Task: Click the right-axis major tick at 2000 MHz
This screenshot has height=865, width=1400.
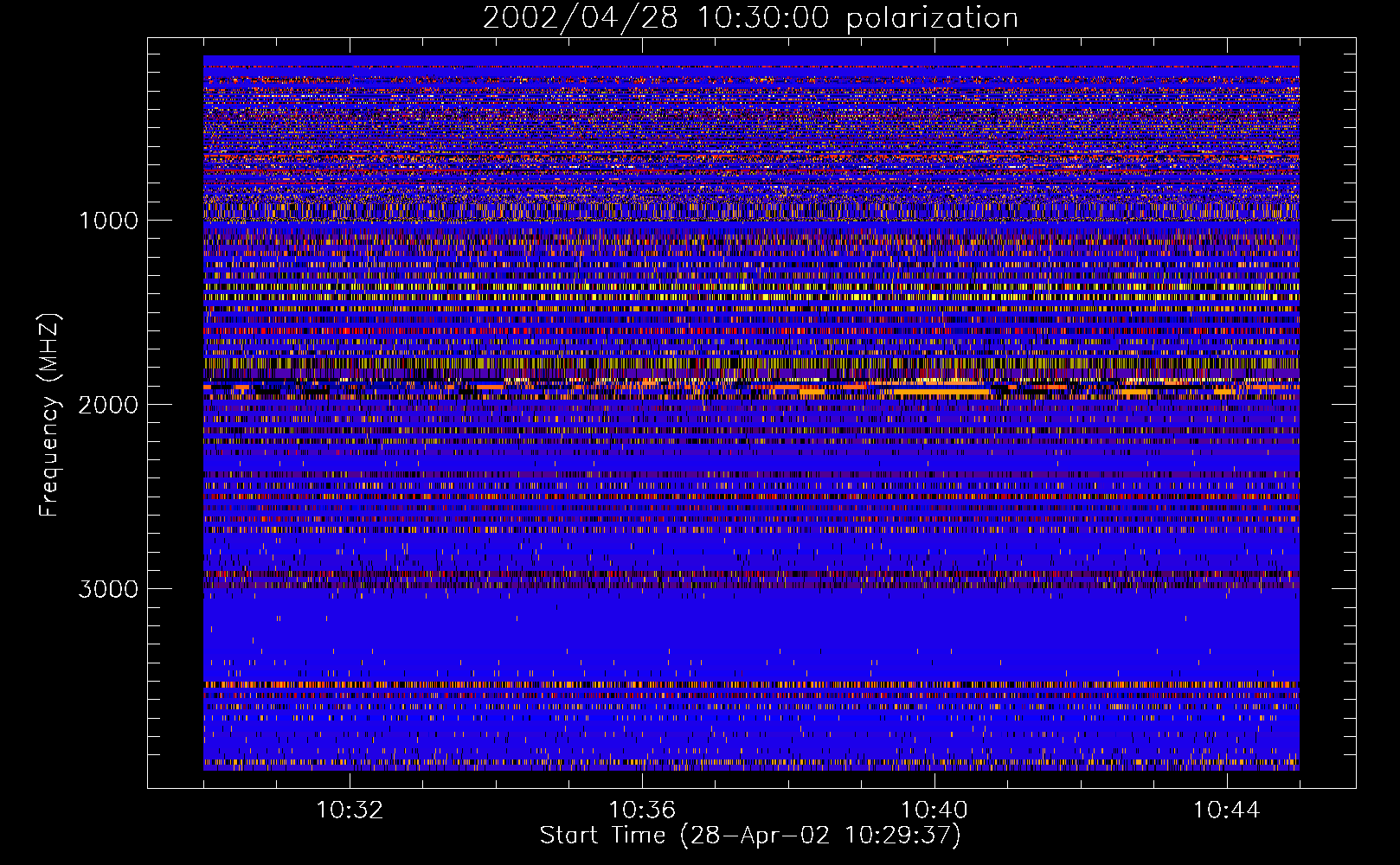Action: coord(1344,404)
